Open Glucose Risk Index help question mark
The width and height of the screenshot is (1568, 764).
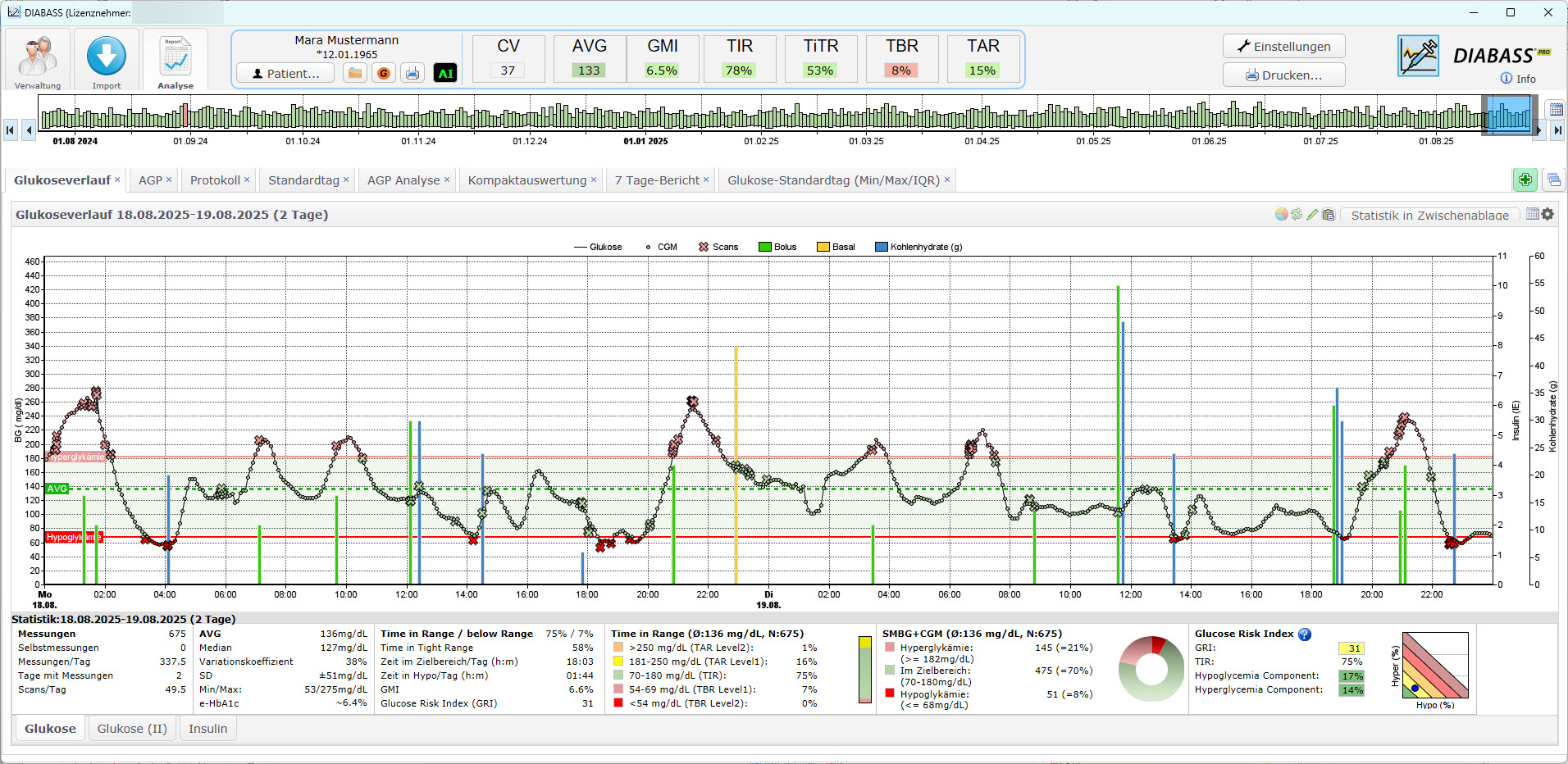click(x=1305, y=634)
